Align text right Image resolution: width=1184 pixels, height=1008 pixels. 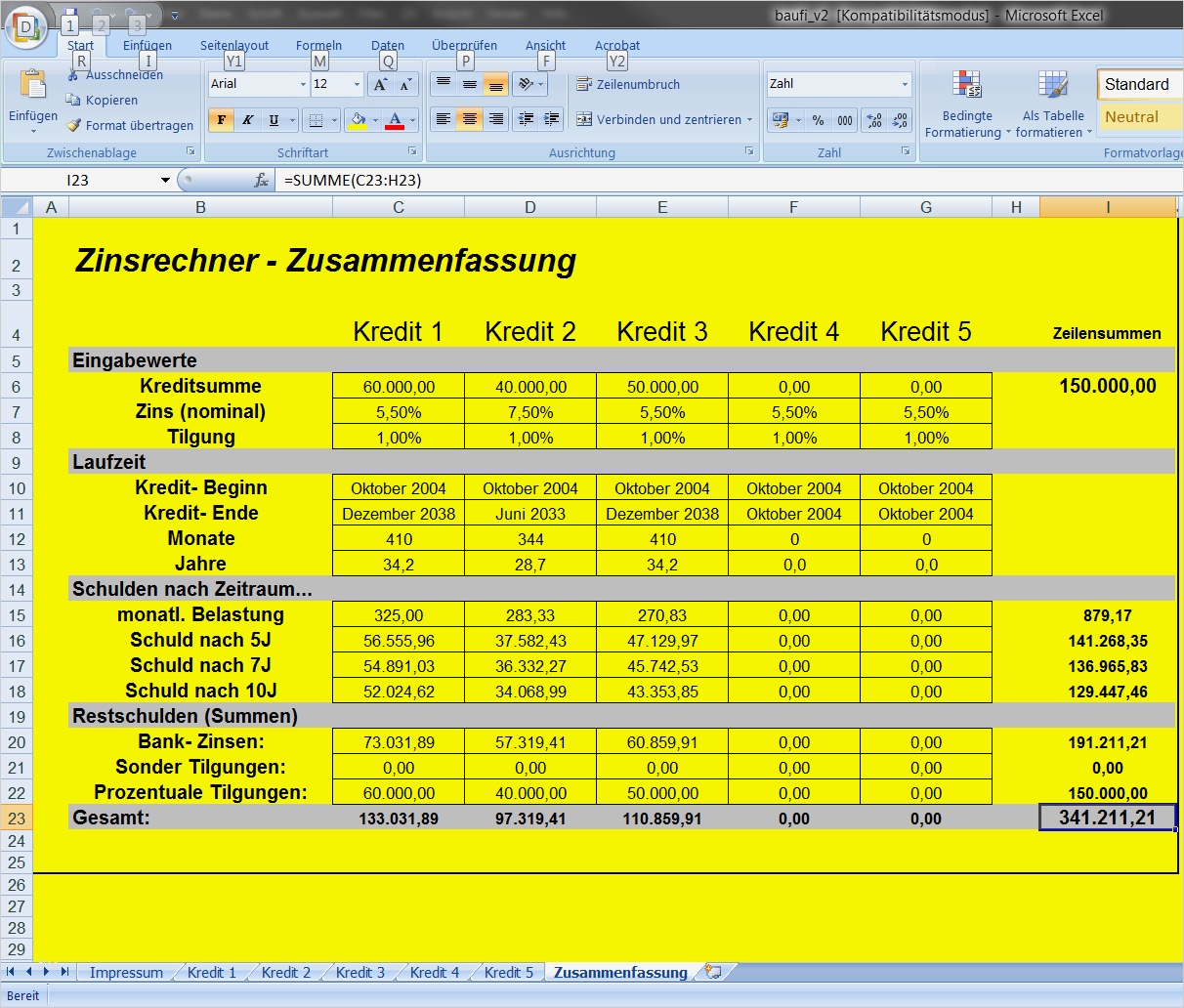pos(496,119)
